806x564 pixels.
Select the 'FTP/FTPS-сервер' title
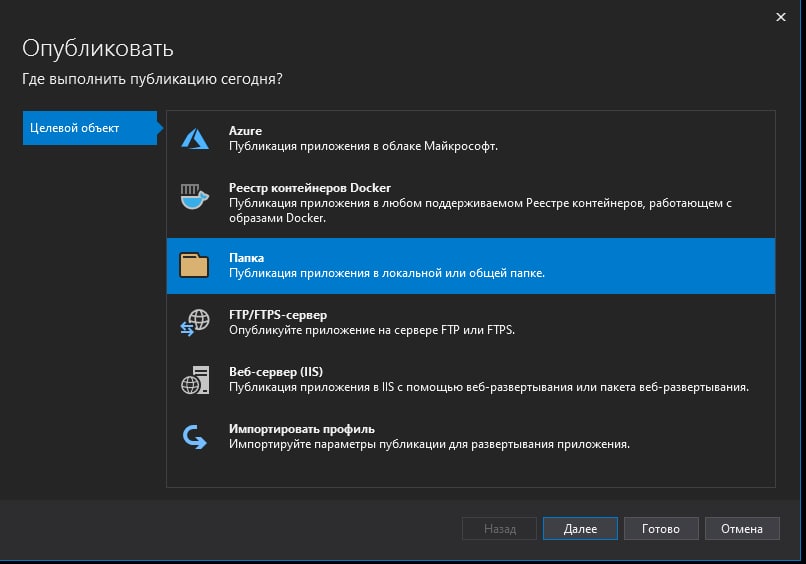pyautogui.click(x=278, y=315)
